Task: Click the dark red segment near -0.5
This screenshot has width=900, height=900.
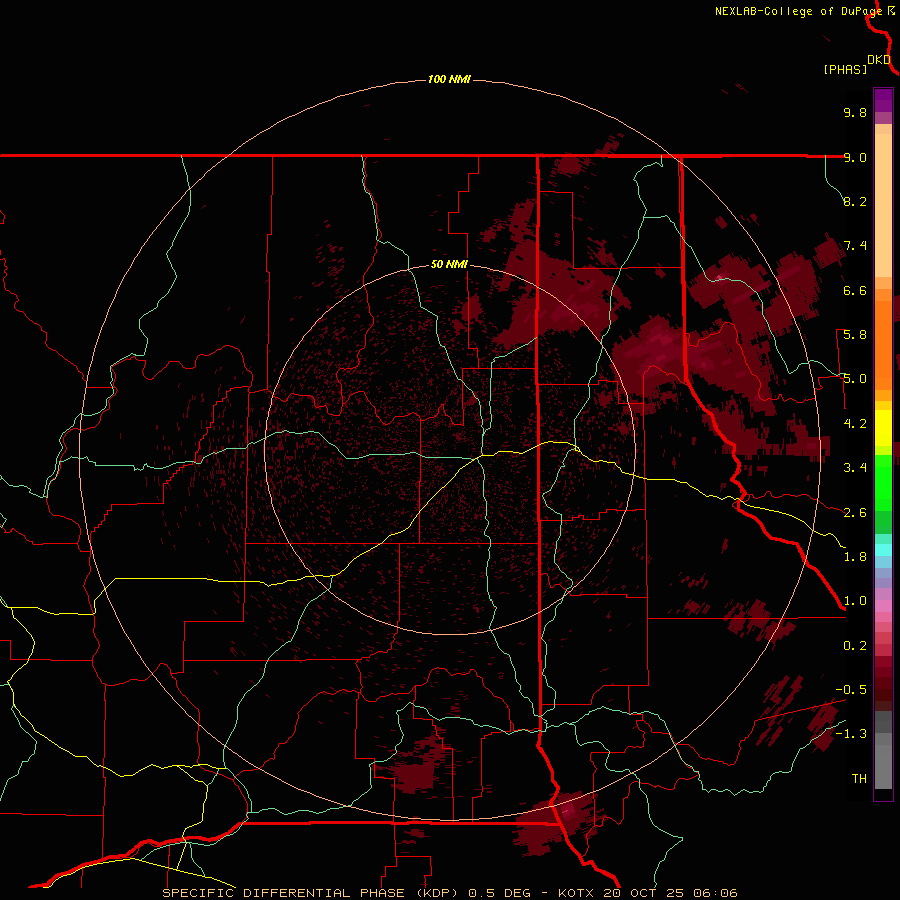Action: [883, 689]
